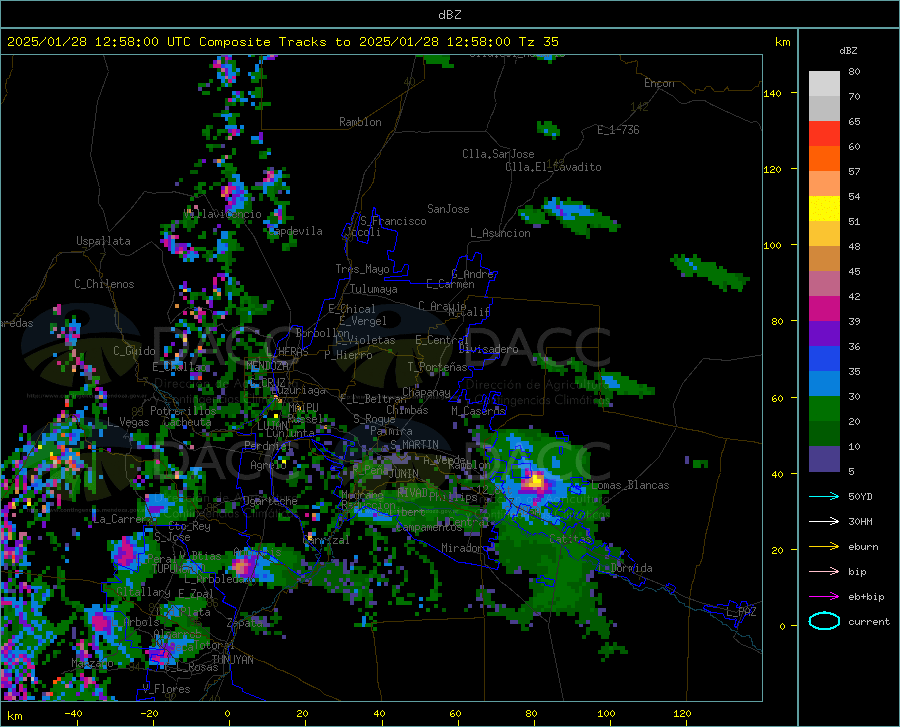The width and height of the screenshot is (900, 727).
Task: Click the Mirador map label
Action: coord(462,548)
